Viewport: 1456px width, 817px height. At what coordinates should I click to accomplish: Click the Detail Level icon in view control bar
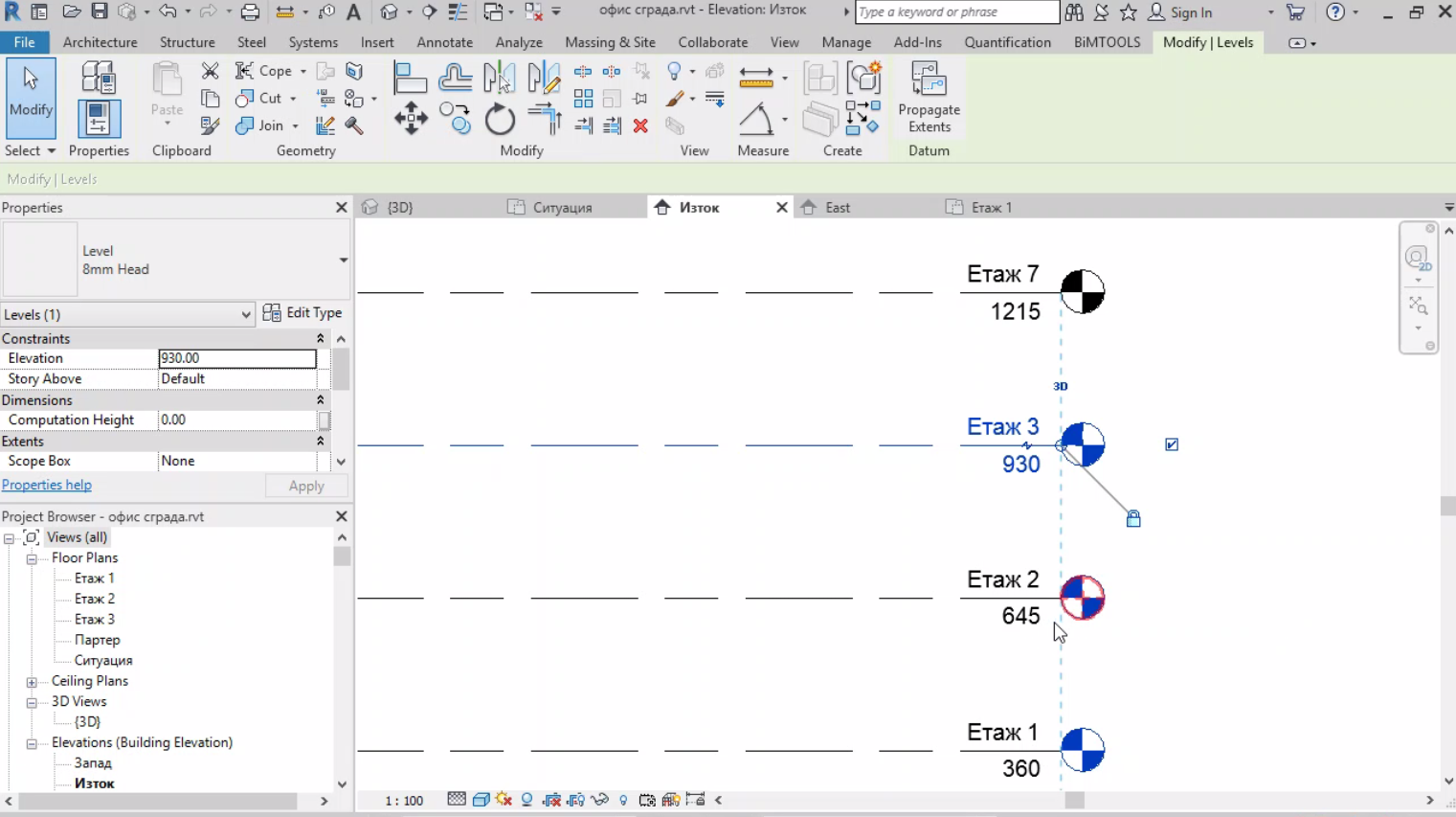(457, 800)
